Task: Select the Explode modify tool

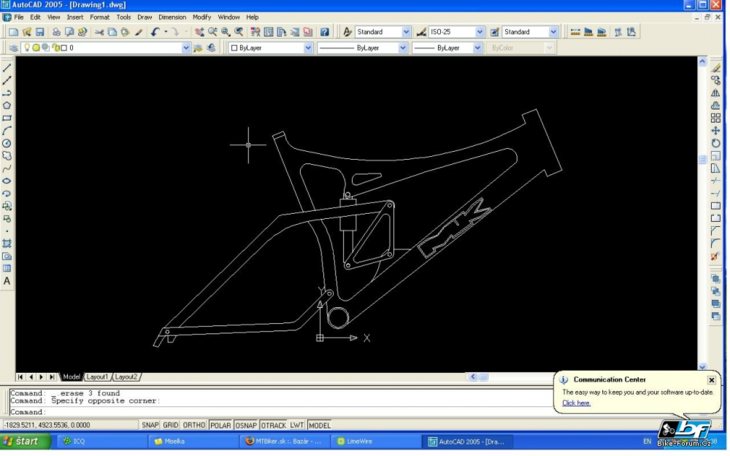Action: pyautogui.click(x=716, y=256)
